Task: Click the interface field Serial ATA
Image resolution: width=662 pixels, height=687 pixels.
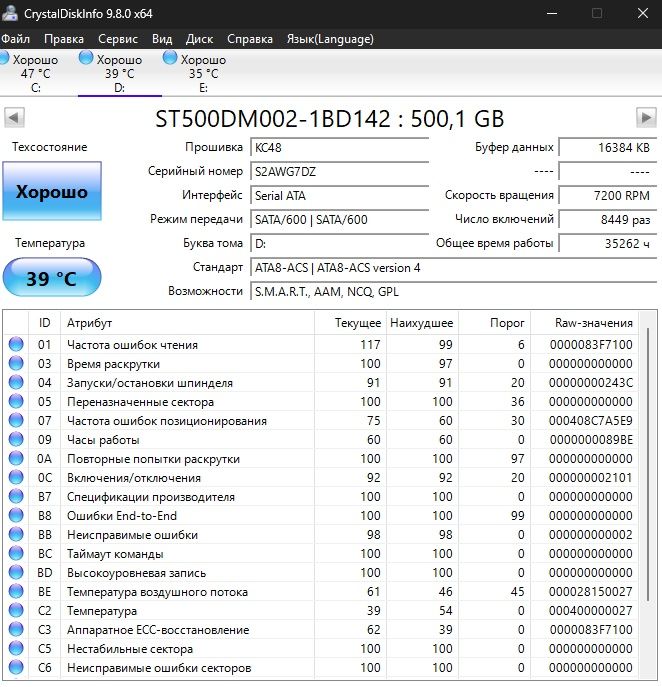Action: coord(340,195)
